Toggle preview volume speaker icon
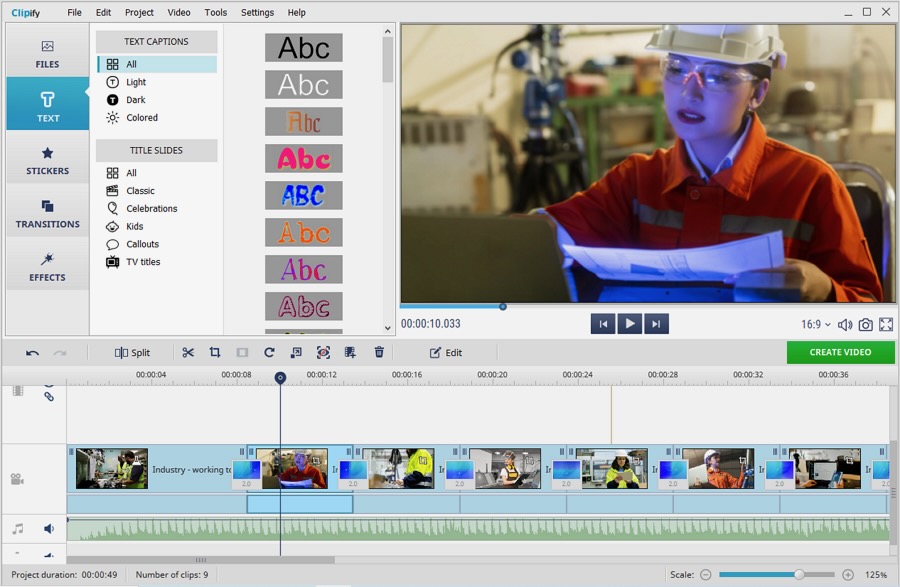 (x=845, y=325)
